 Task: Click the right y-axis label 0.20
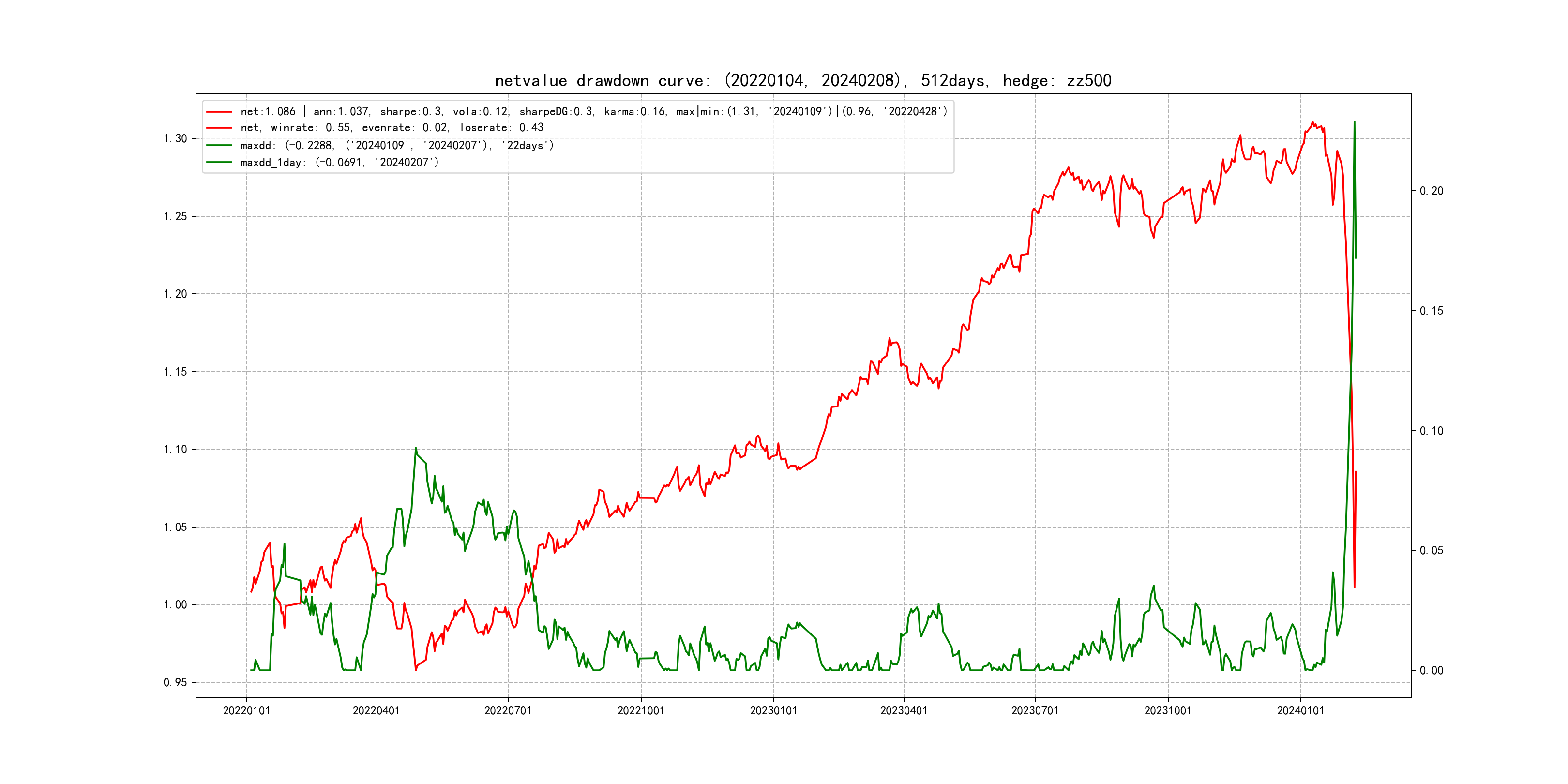tap(1431, 191)
